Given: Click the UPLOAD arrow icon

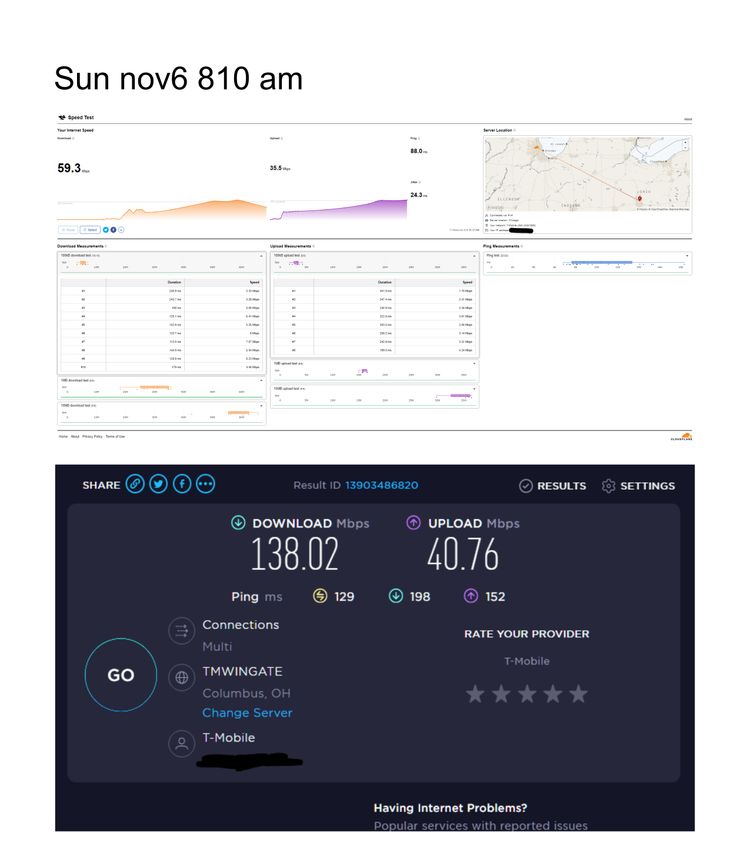Looking at the screenshot, I should point(413,522).
